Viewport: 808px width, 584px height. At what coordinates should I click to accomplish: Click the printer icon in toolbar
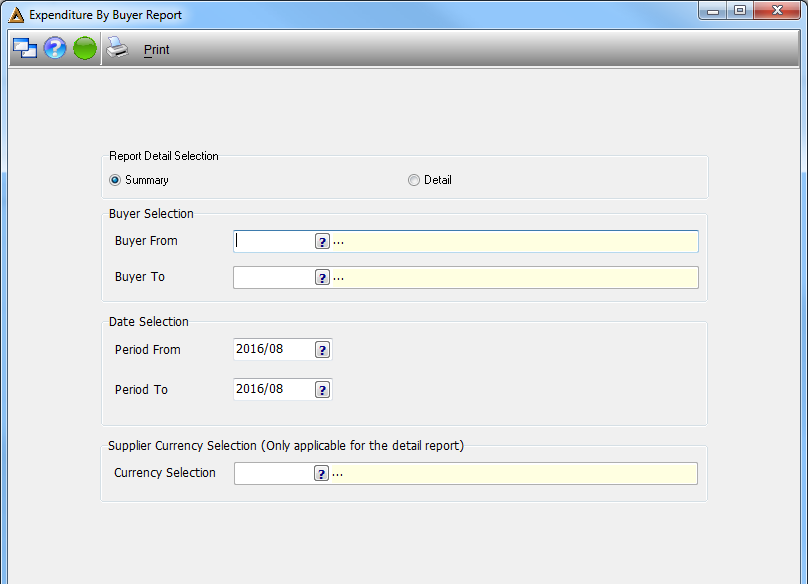(117, 48)
